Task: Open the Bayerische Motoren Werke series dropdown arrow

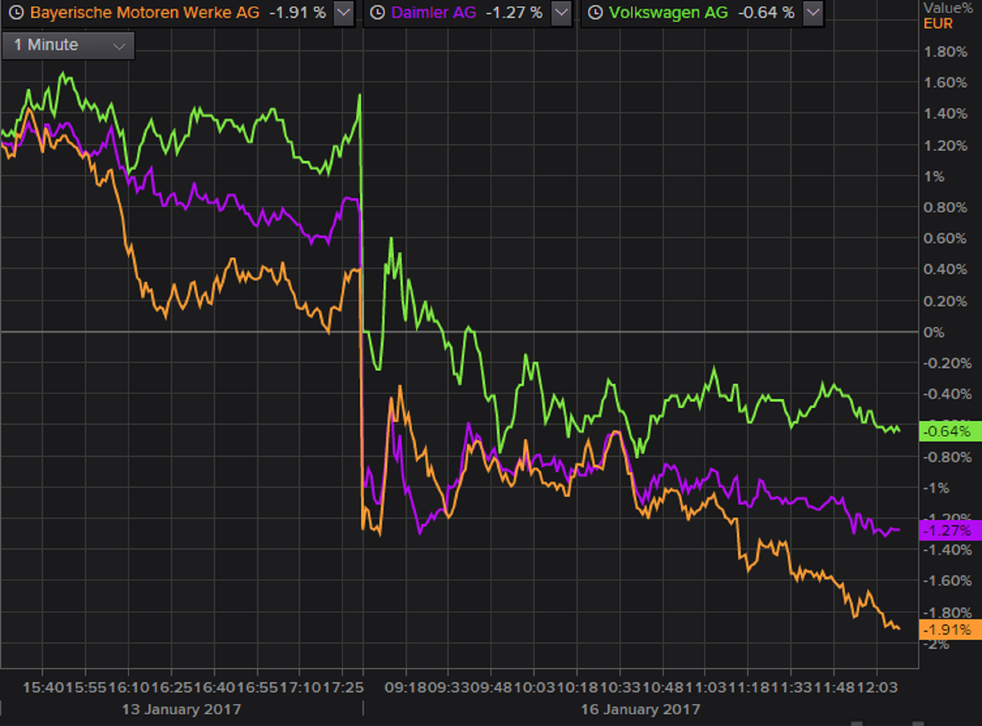Action: (343, 13)
